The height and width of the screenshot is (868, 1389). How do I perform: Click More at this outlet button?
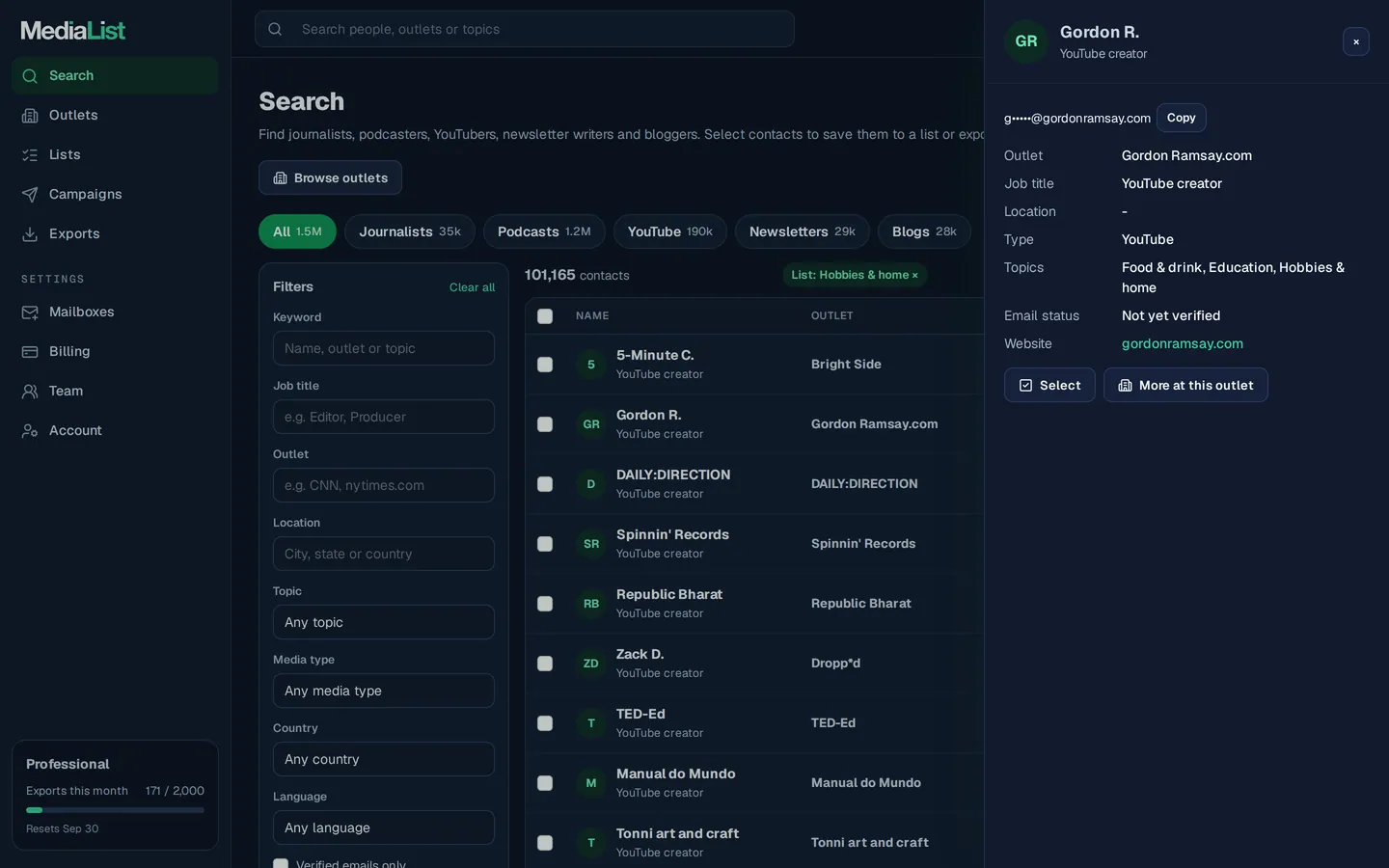pos(1185,385)
